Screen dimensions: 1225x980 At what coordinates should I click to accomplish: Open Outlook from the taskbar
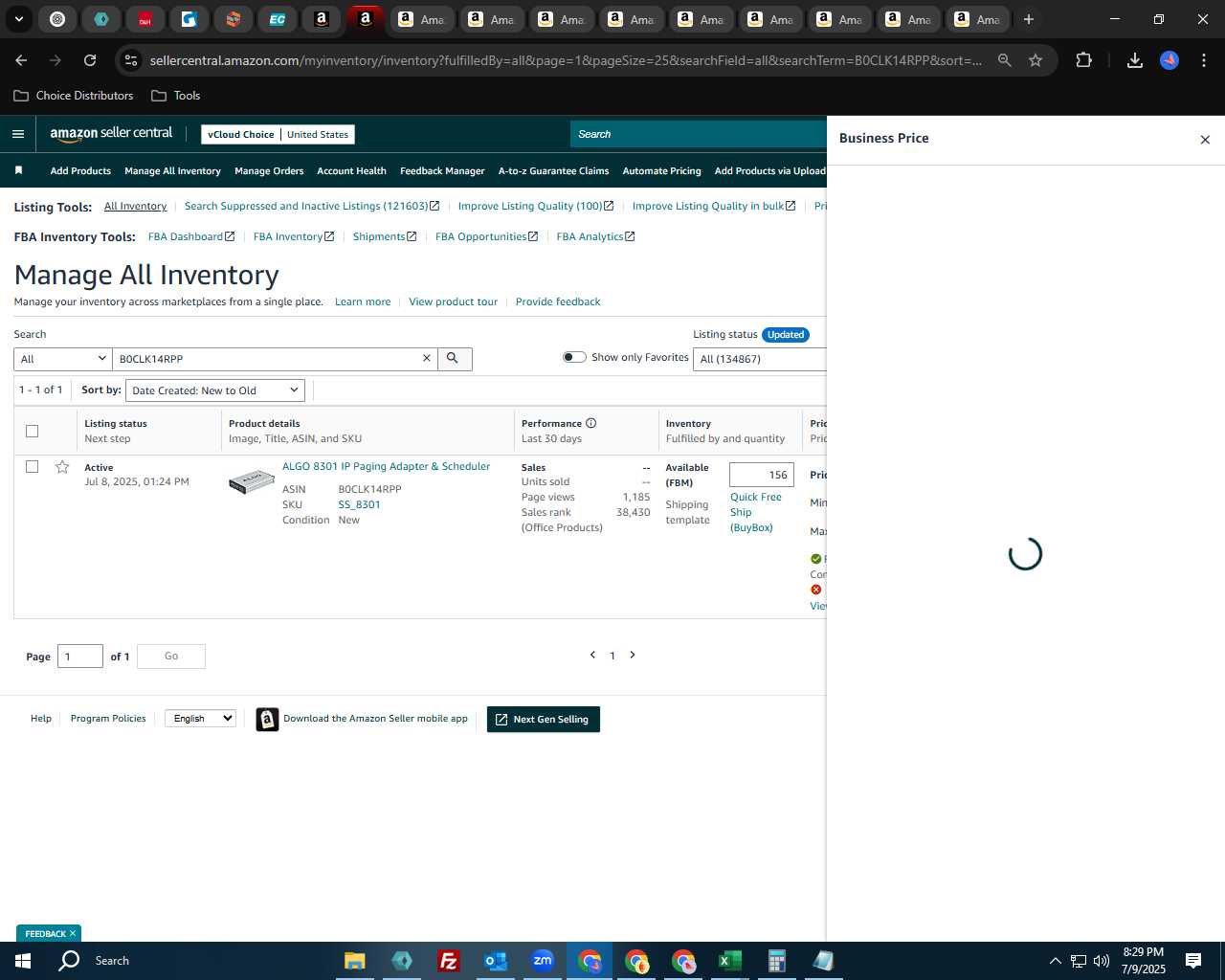click(x=496, y=961)
